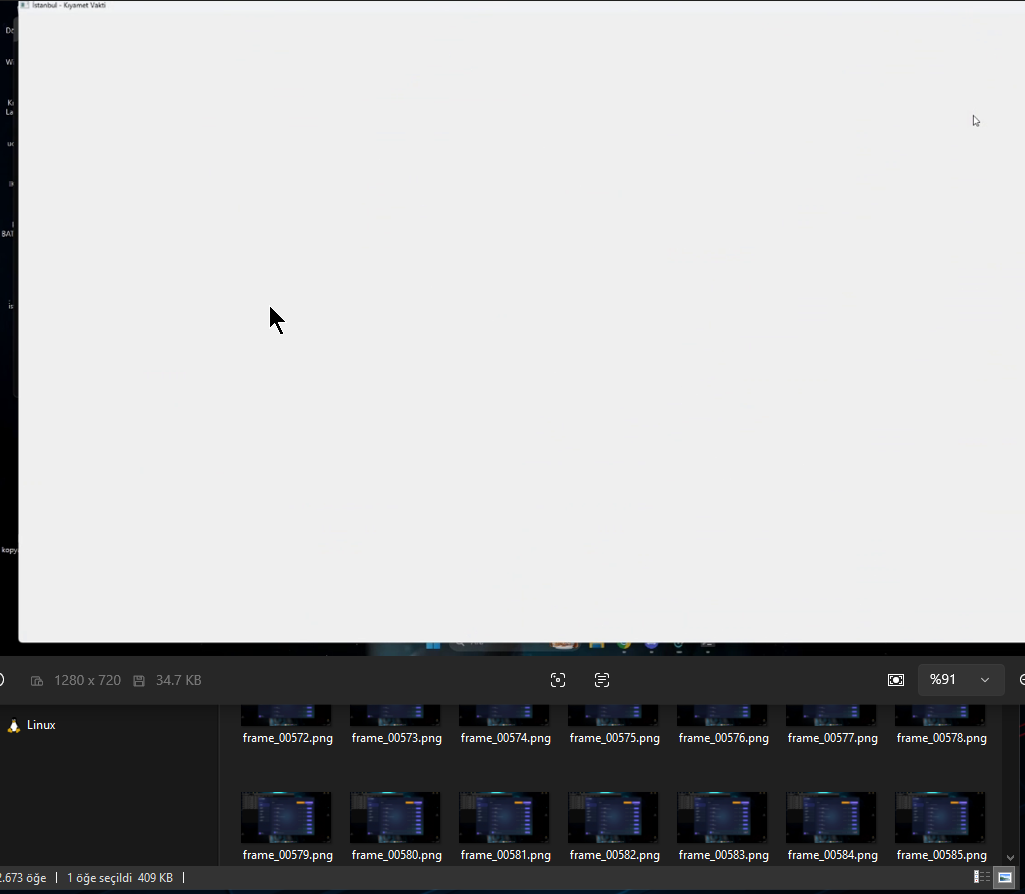Select the frame_00578.png file
1025x894 pixels.
coord(941,725)
